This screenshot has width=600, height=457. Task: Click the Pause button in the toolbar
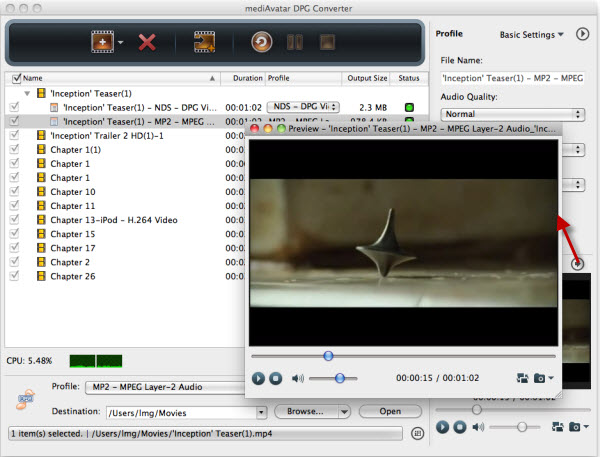pyautogui.click(x=295, y=42)
